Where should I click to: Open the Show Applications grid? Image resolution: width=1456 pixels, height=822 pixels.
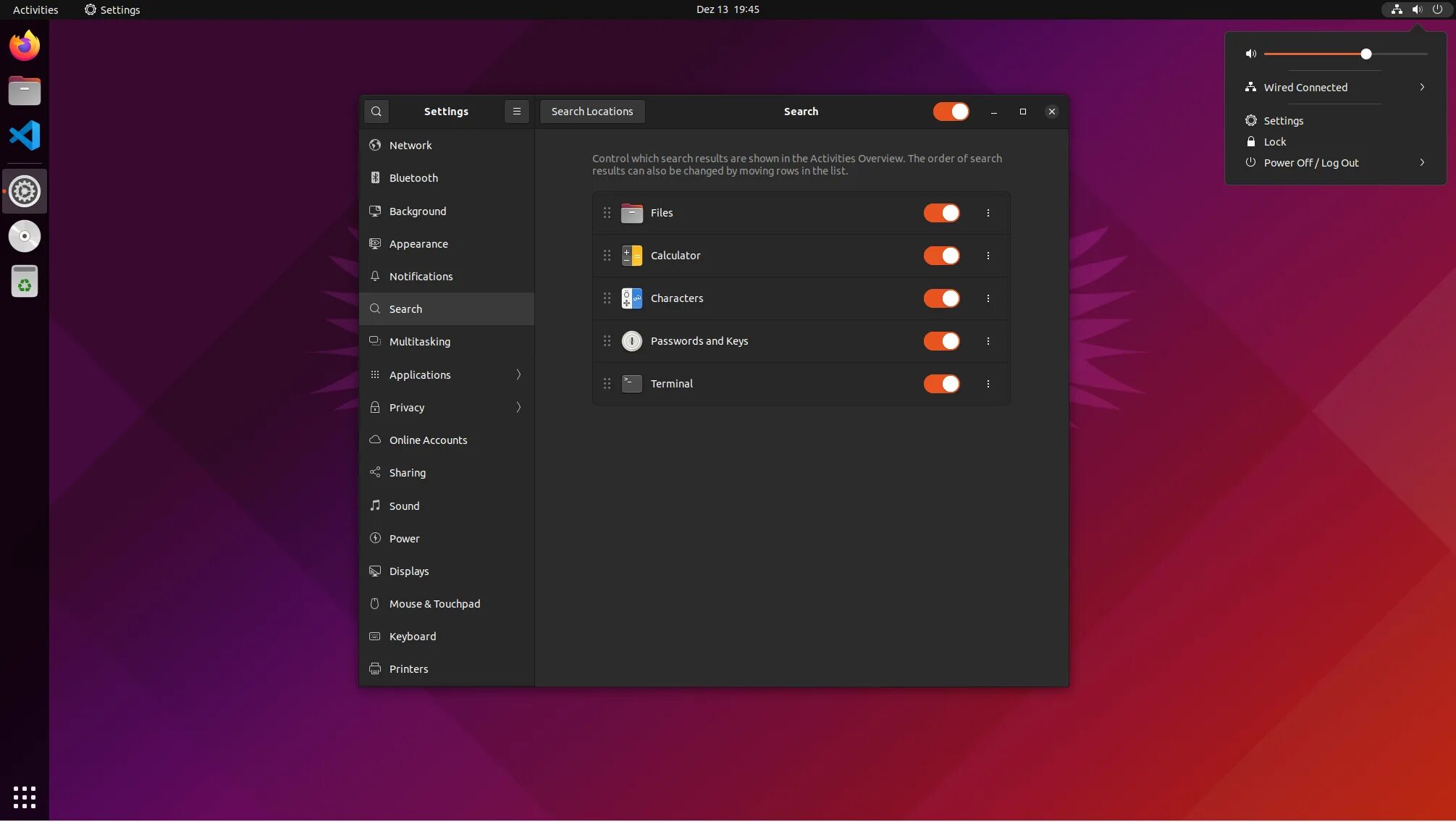[25, 797]
